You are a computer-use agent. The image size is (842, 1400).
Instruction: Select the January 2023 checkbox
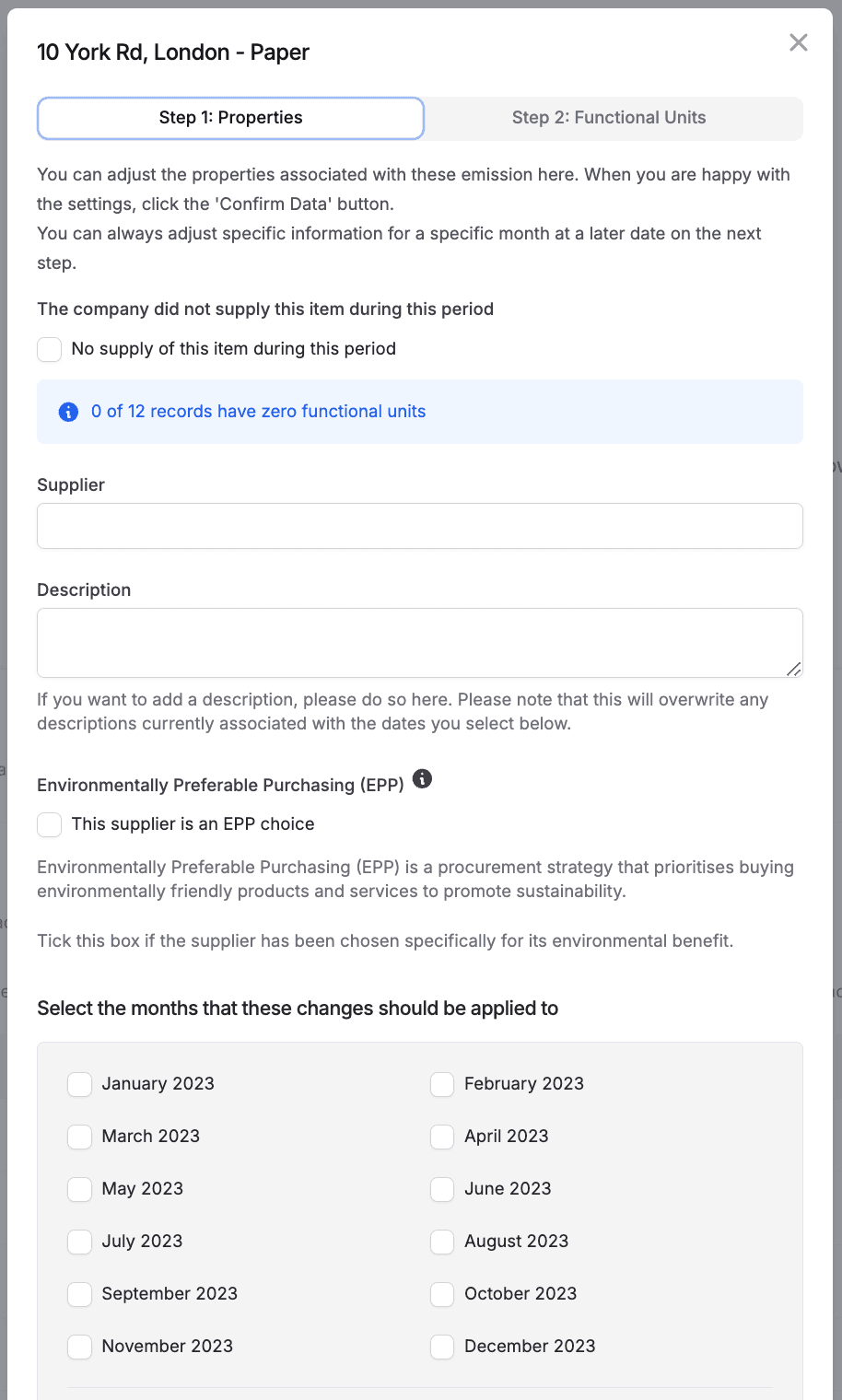(80, 1084)
